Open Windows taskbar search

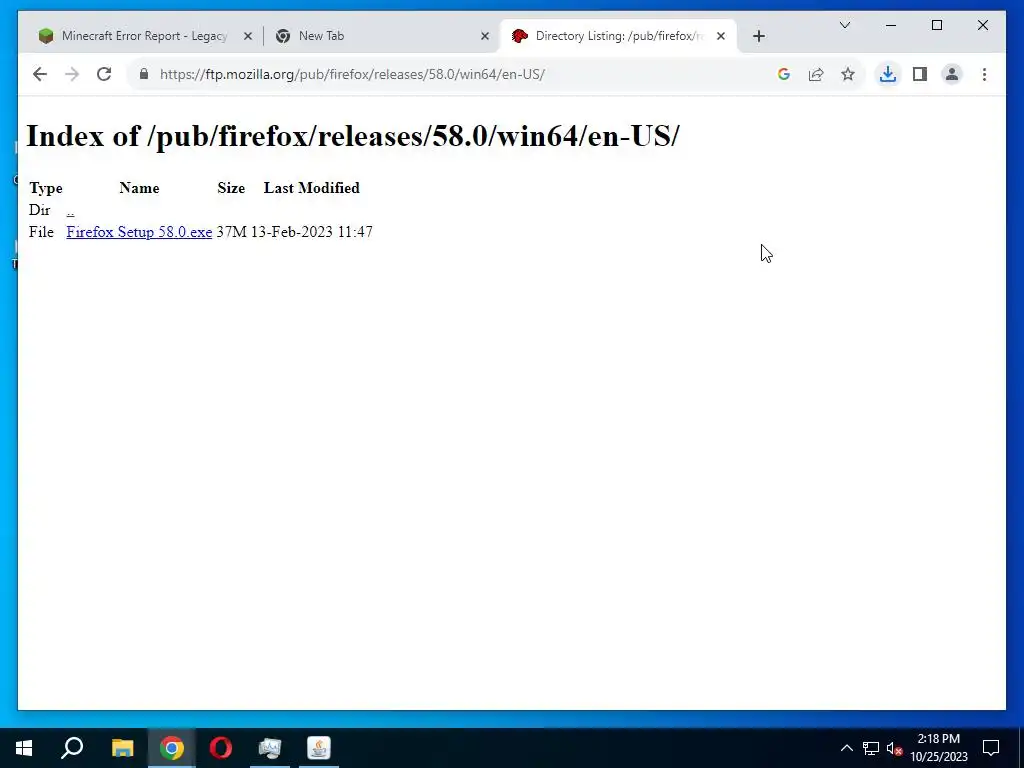(x=72, y=748)
